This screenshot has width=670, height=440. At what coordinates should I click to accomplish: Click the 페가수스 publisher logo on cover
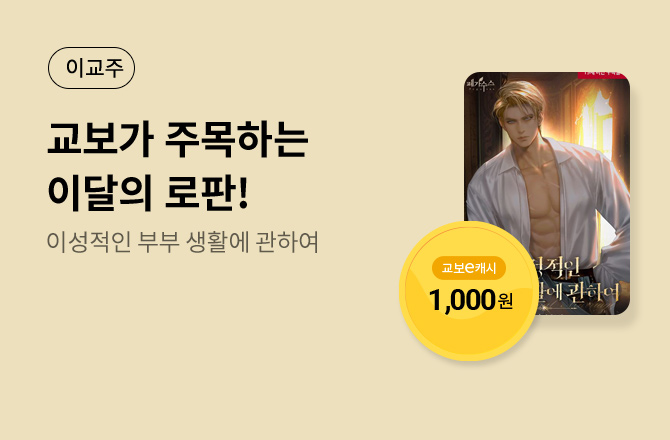[481, 84]
